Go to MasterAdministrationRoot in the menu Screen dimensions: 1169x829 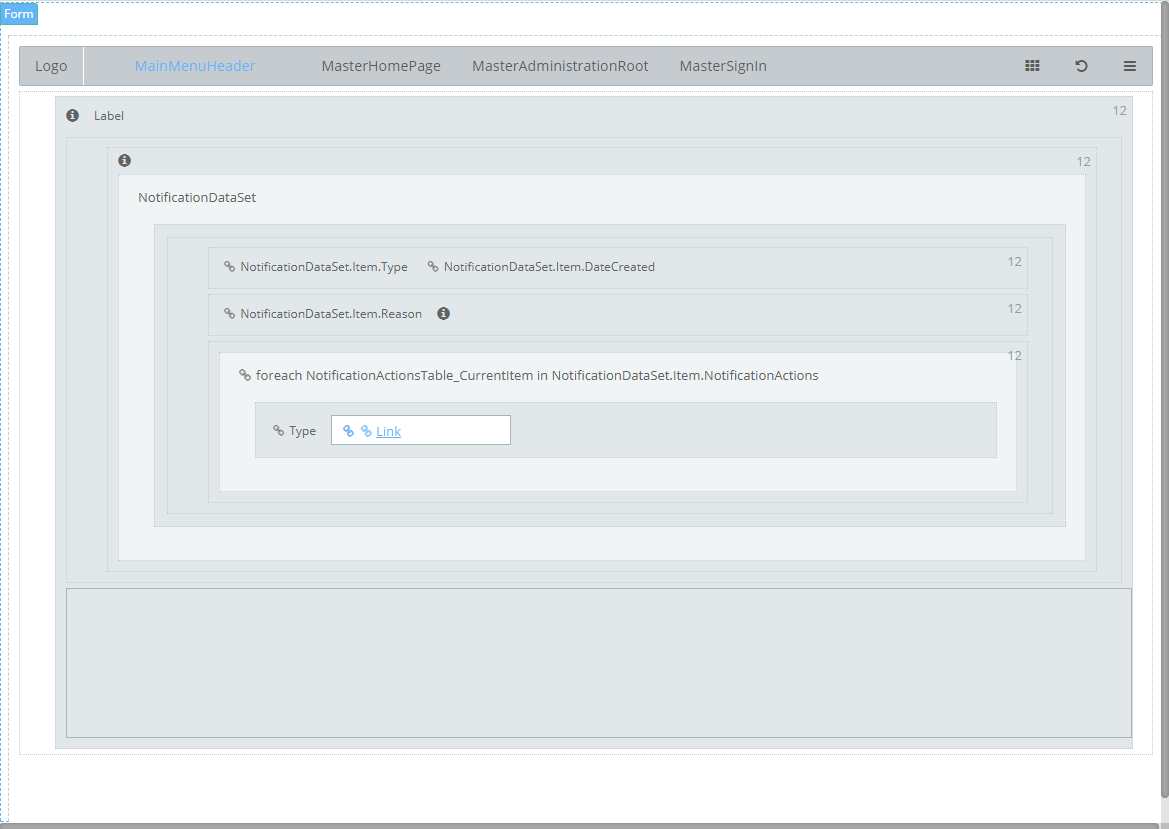[560, 66]
